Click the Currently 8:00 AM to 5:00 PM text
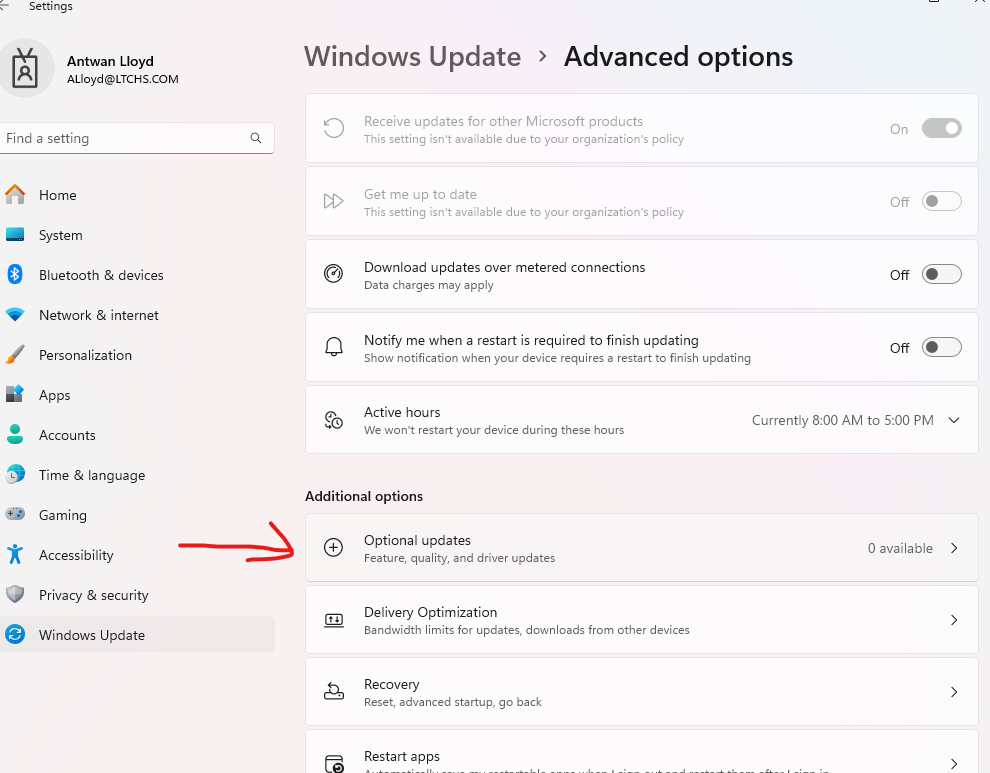 point(842,420)
